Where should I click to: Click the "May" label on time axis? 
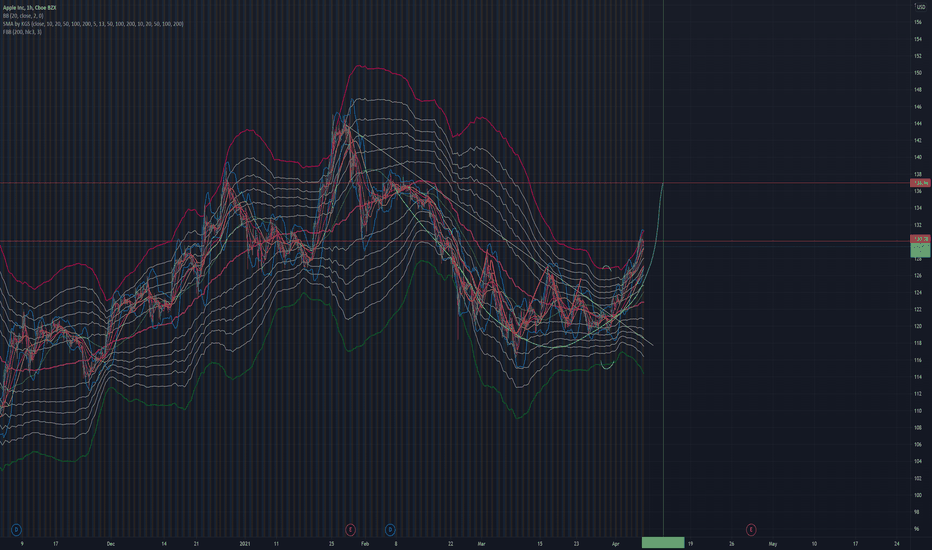pos(773,543)
